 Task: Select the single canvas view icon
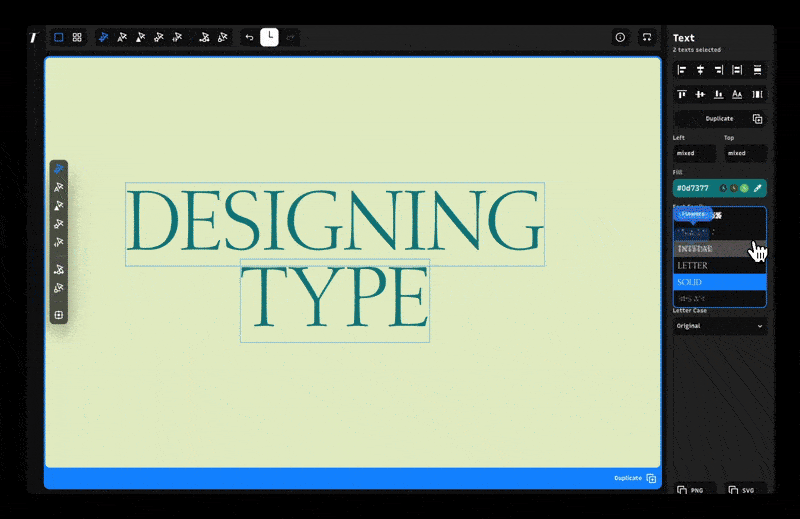[59, 37]
